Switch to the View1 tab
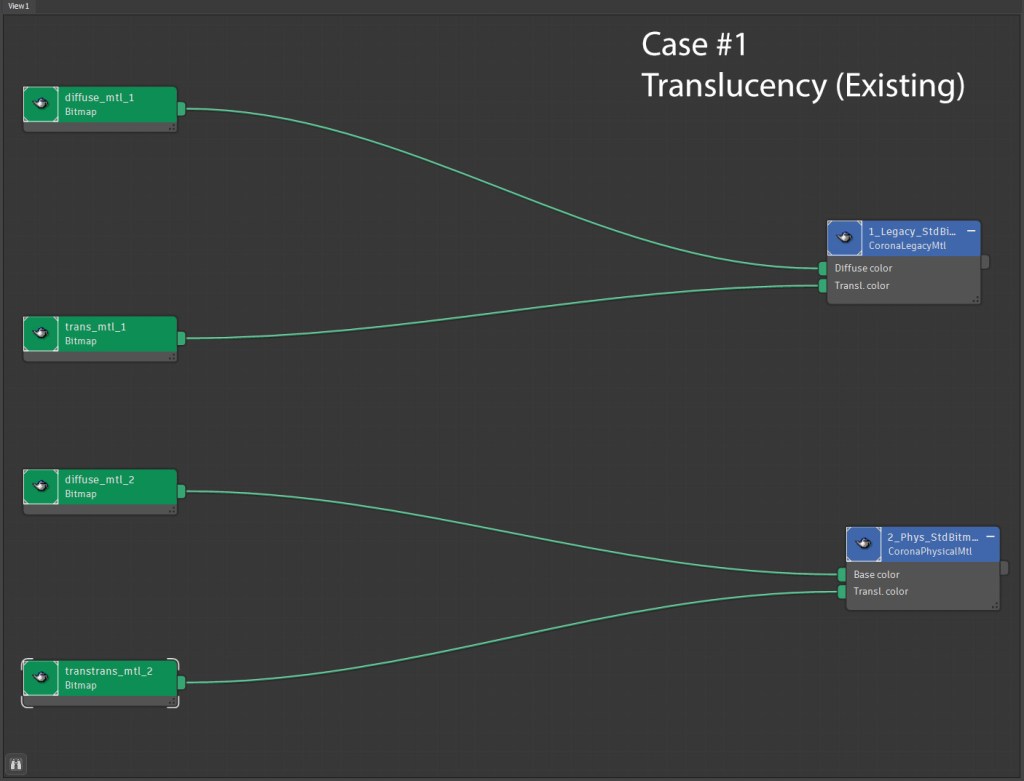The width and height of the screenshot is (1024, 781). tap(18, 6)
